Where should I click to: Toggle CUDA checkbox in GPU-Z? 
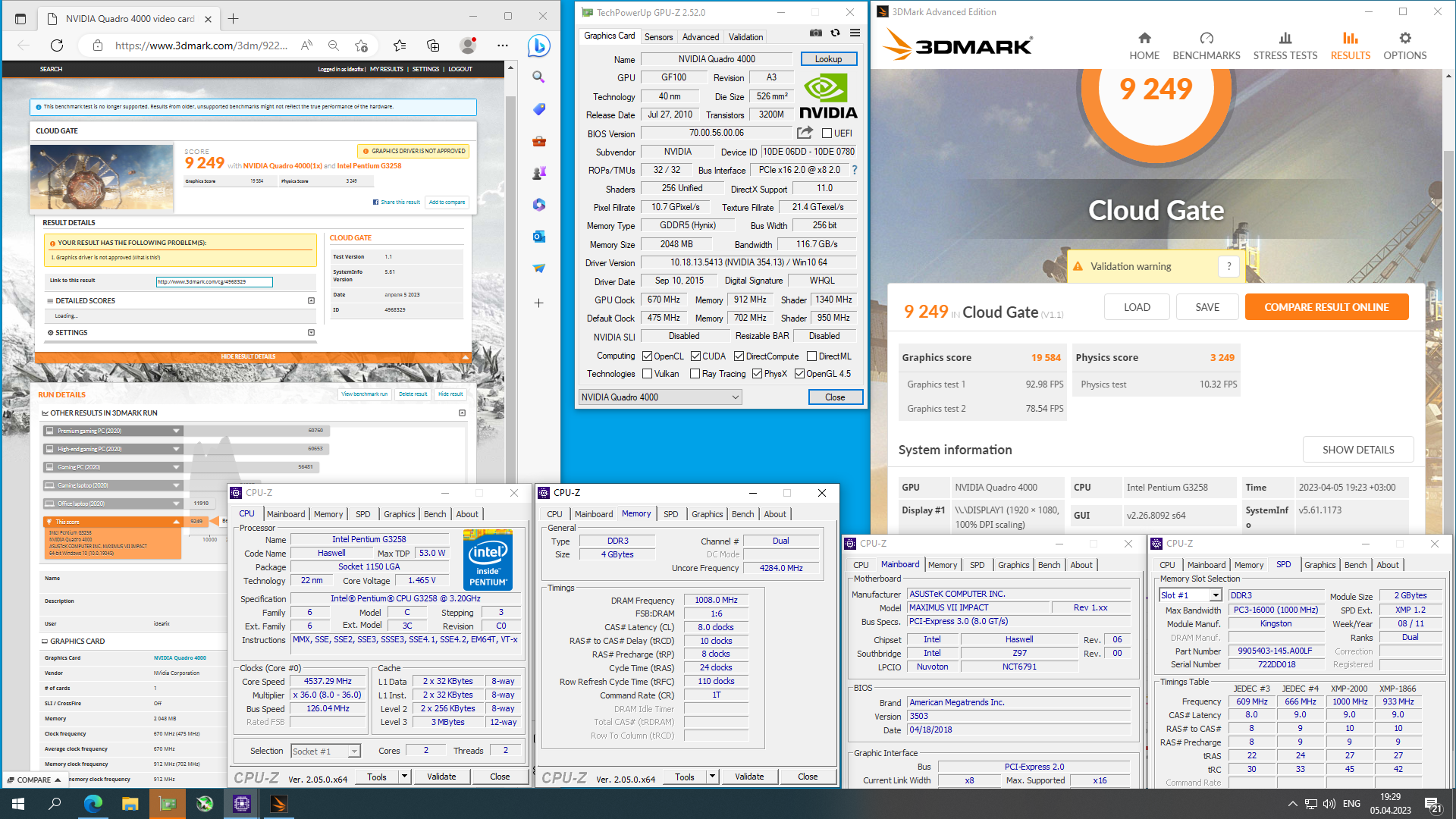[695, 356]
